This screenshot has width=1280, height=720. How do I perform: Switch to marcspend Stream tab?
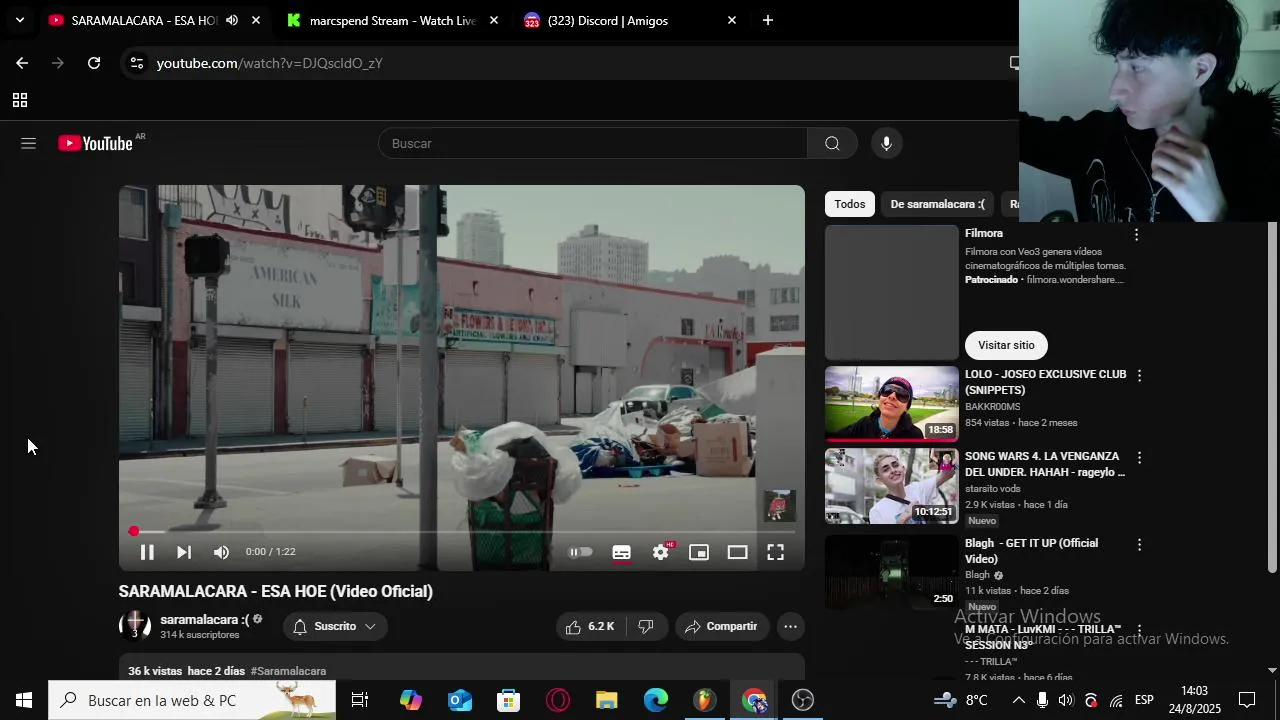(x=393, y=20)
